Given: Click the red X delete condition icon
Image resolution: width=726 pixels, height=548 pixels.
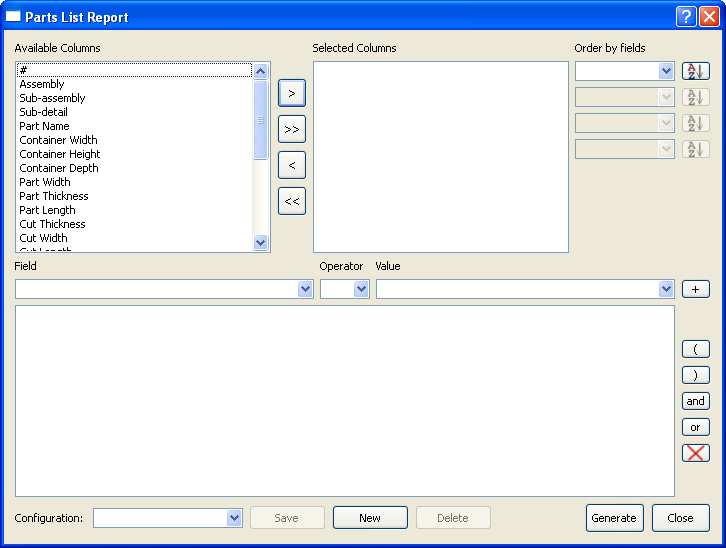Looking at the screenshot, I should pos(695,453).
